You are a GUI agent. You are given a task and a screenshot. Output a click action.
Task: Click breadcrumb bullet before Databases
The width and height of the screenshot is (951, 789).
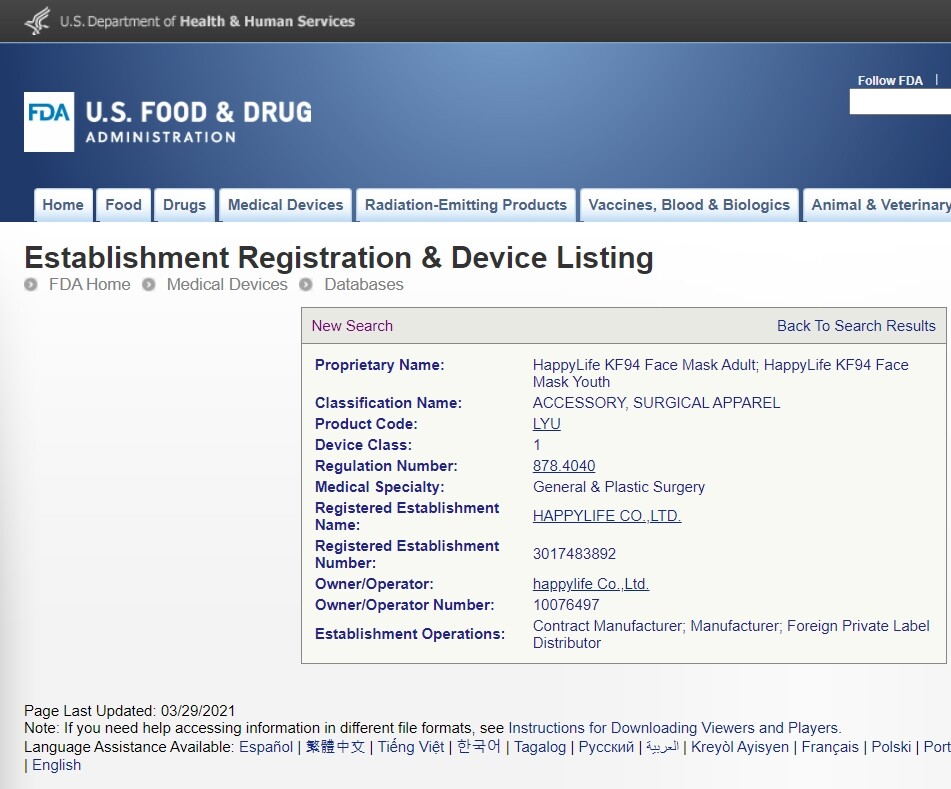[306, 284]
